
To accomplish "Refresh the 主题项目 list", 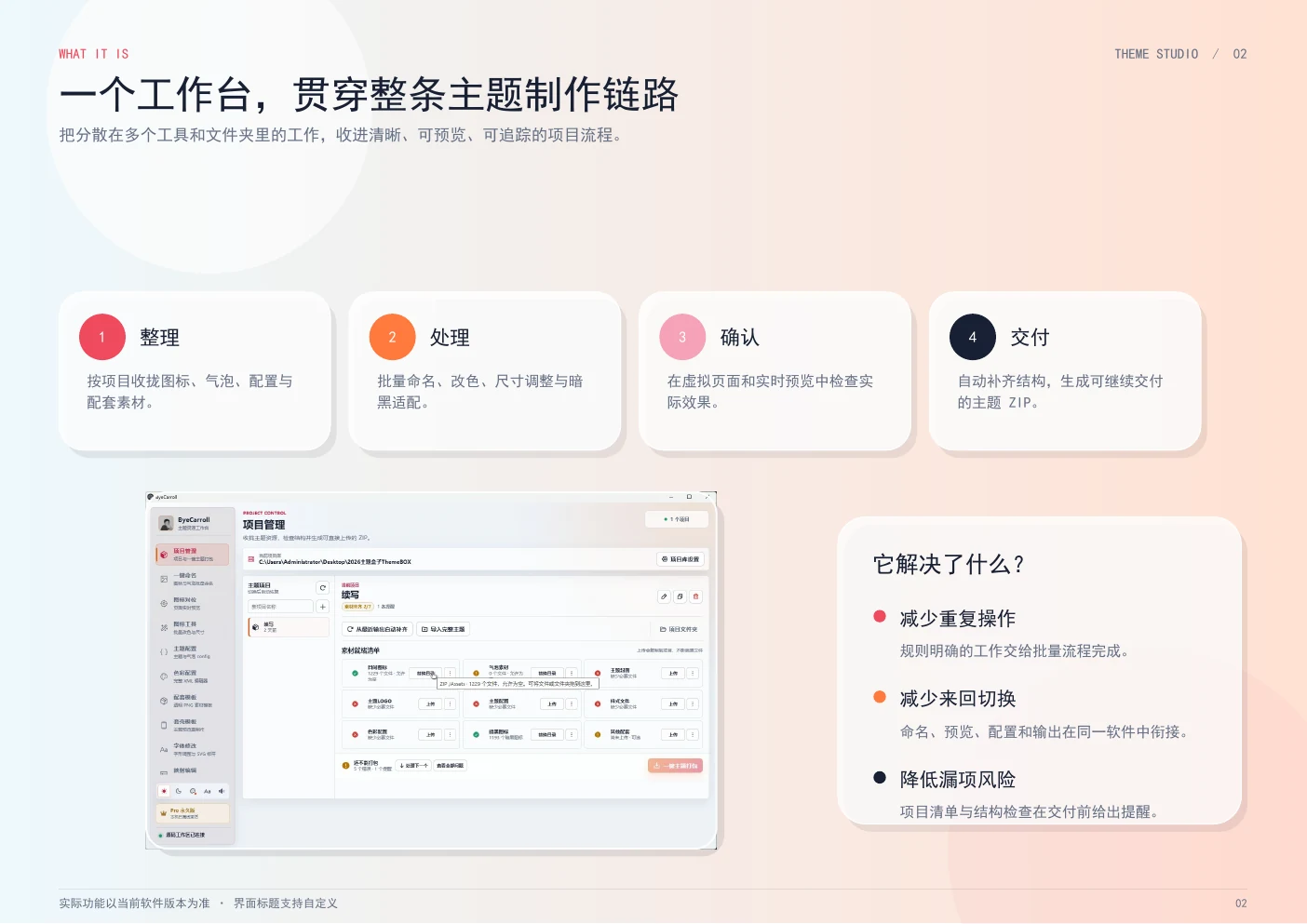I will (323, 588).
